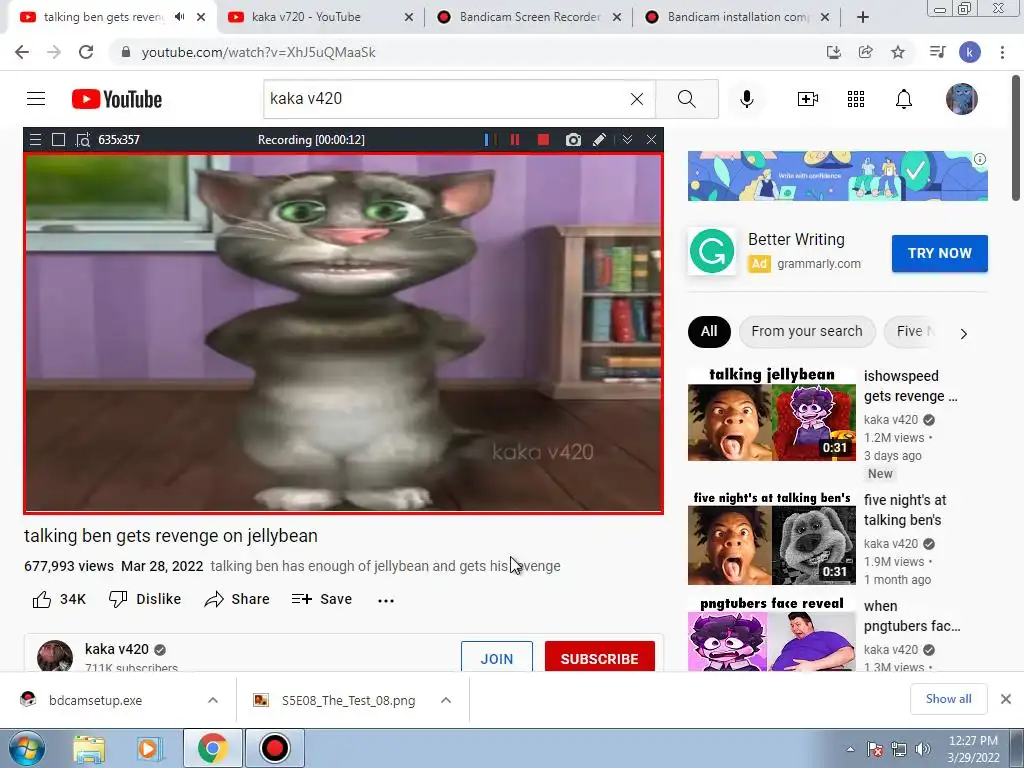Viewport: 1024px width, 768px height.
Task: Close the Bandicam recording frame
Action: [x=651, y=140]
